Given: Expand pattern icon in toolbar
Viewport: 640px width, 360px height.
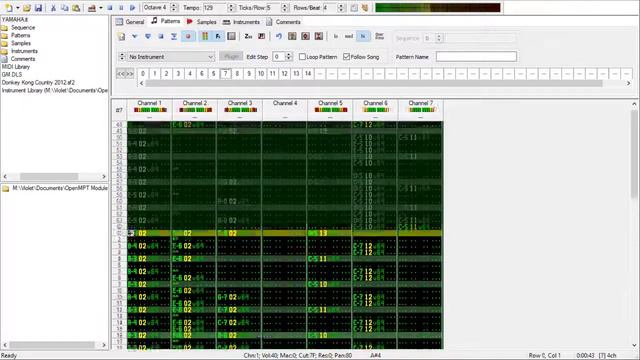Looking at the screenshot, I should [x=305, y=36].
